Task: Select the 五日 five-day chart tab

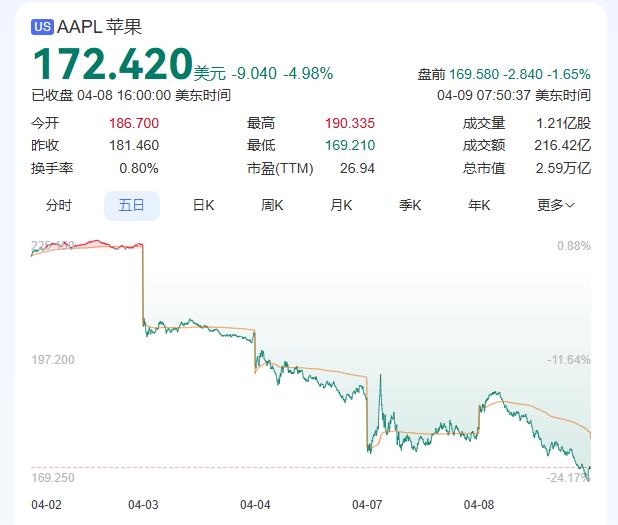Action: tap(132, 205)
